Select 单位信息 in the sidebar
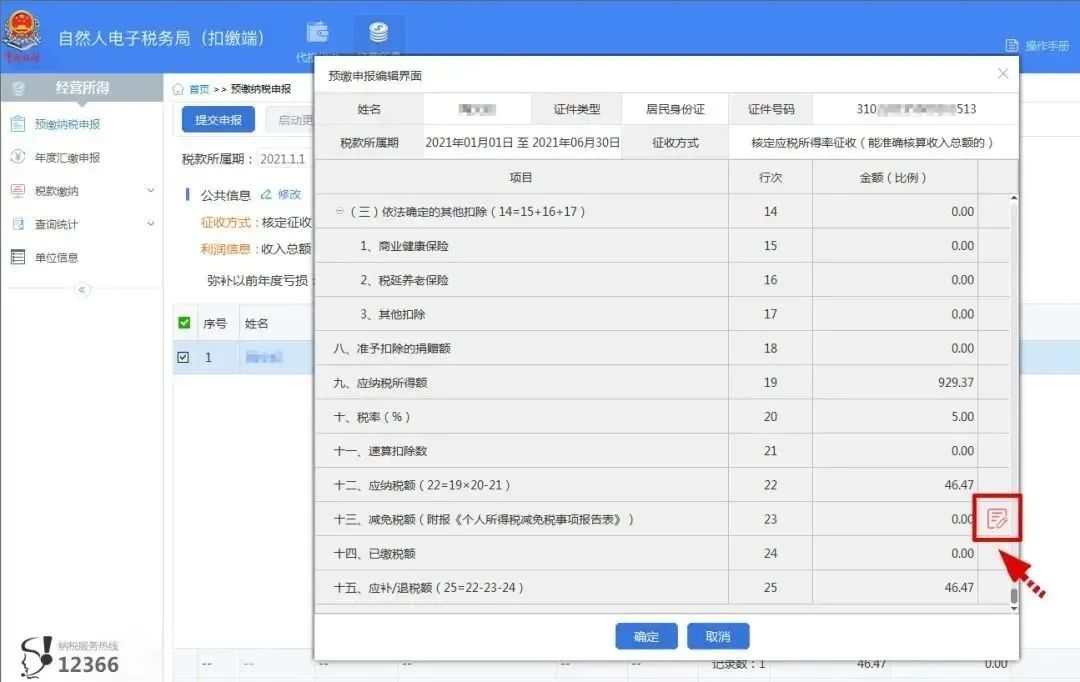 pyautogui.click(x=56, y=257)
